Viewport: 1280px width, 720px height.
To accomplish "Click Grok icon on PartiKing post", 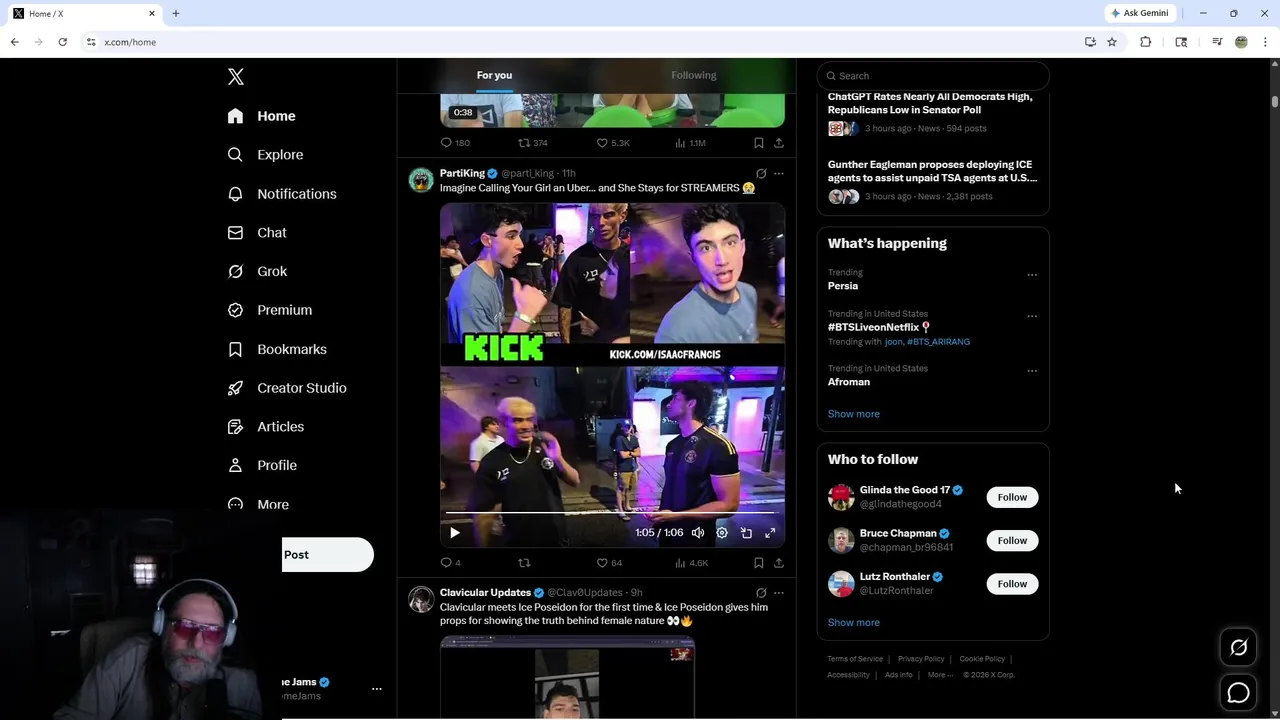I will (761, 174).
